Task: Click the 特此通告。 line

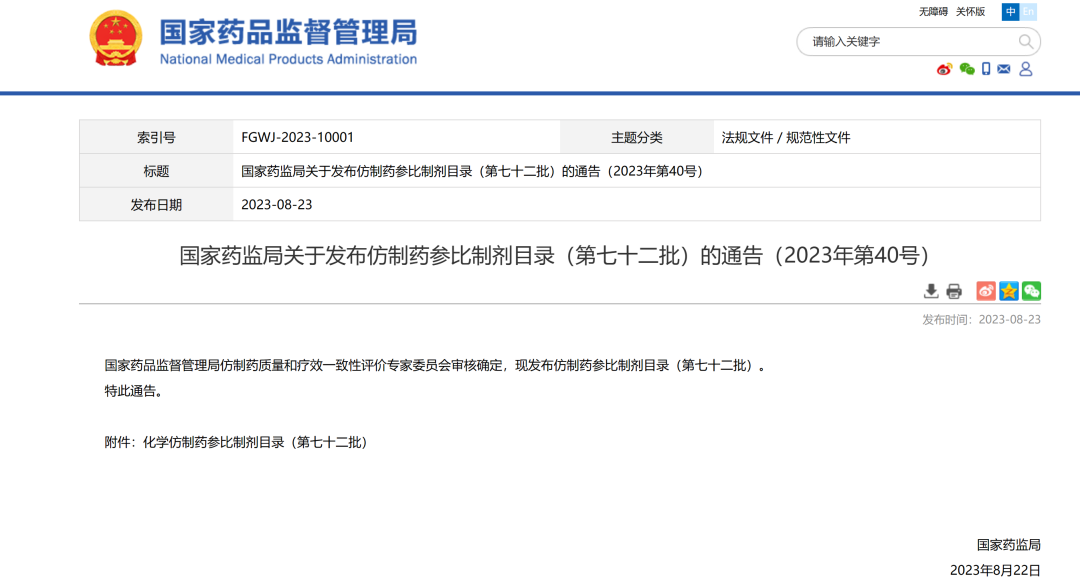Action: tap(135, 391)
